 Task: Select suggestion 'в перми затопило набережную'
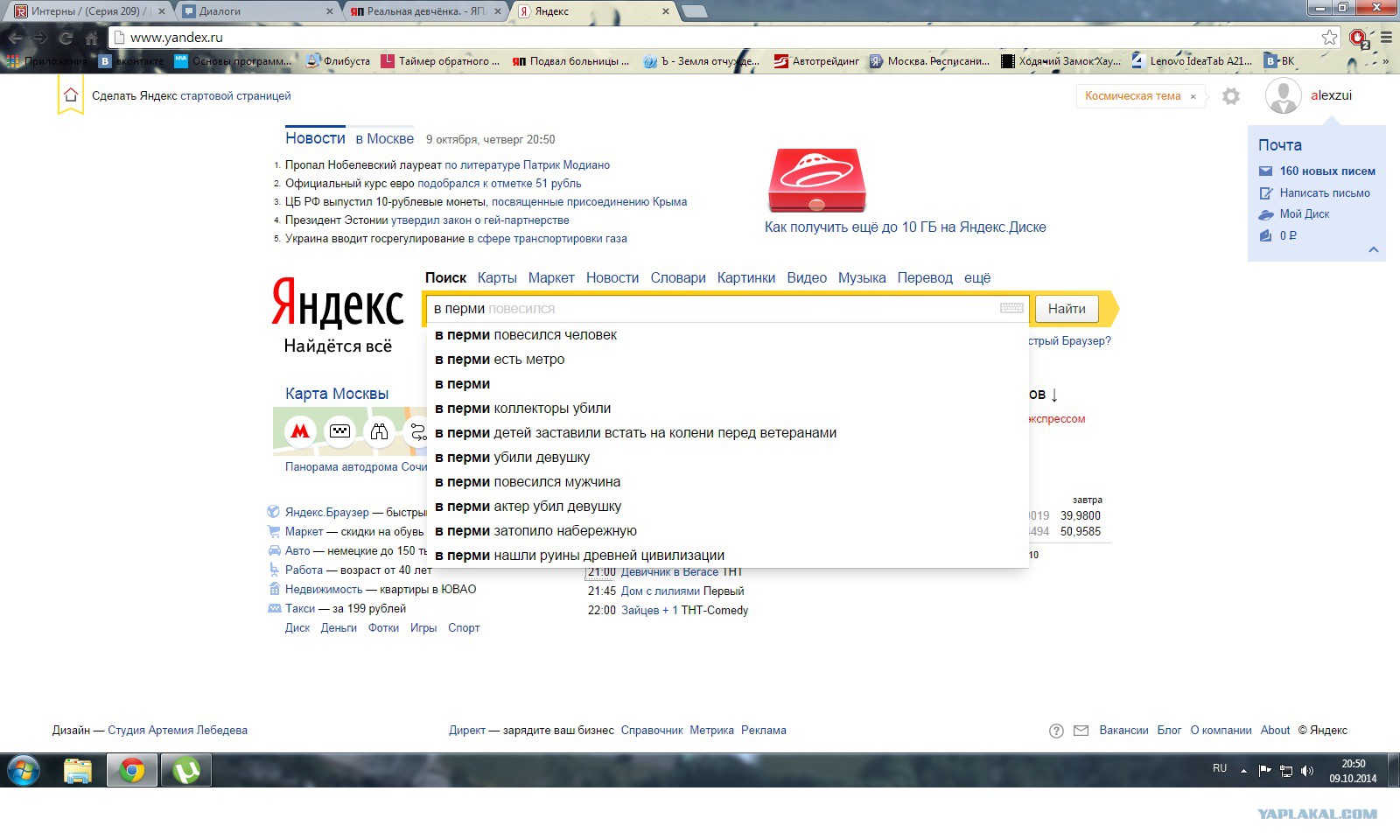(x=727, y=530)
